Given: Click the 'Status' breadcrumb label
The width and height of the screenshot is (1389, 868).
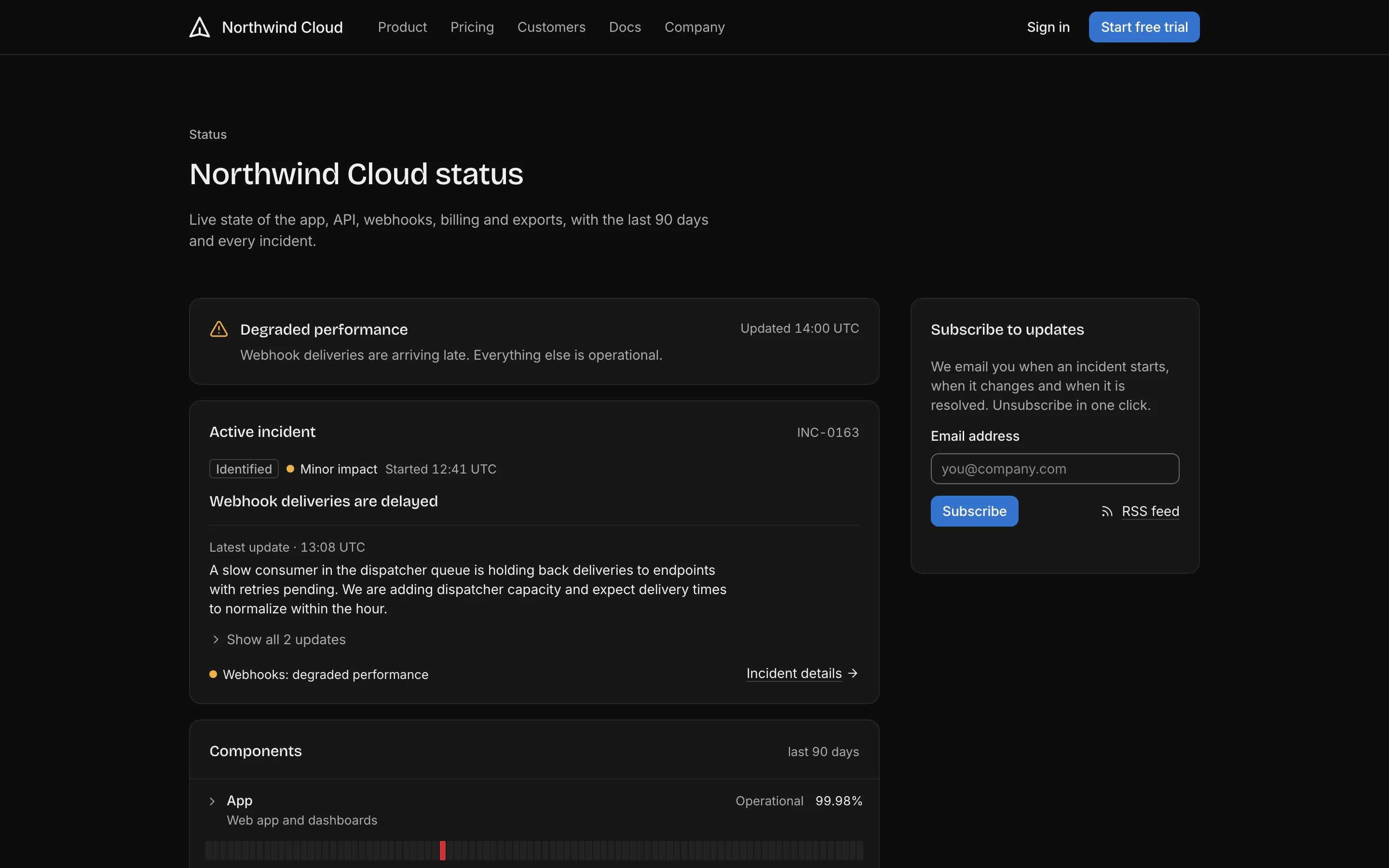Looking at the screenshot, I should coord(208,135).
